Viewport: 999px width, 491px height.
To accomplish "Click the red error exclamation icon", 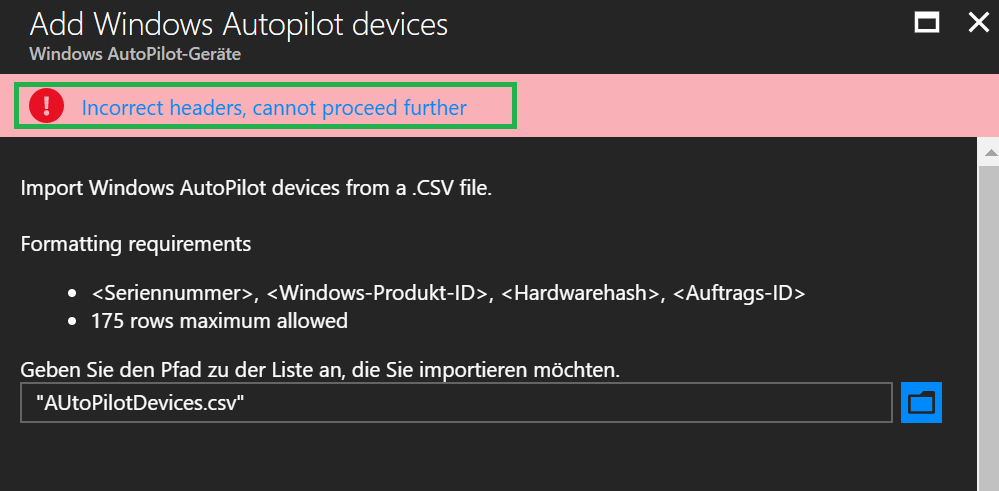I will point(46,106).
